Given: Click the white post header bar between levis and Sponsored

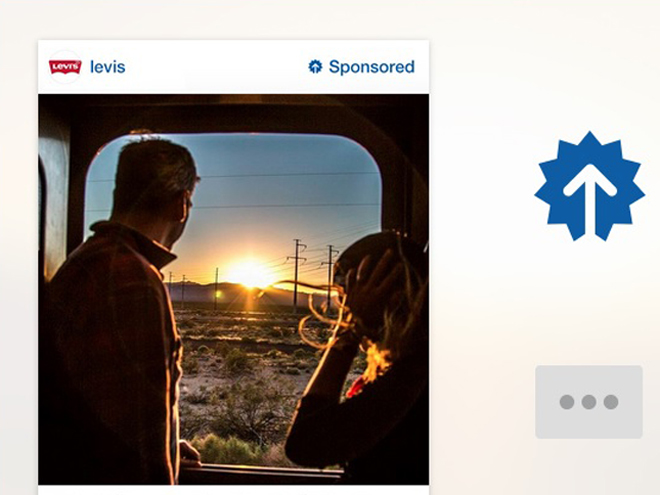Looking at the screenshot, I should coord(216,67).
